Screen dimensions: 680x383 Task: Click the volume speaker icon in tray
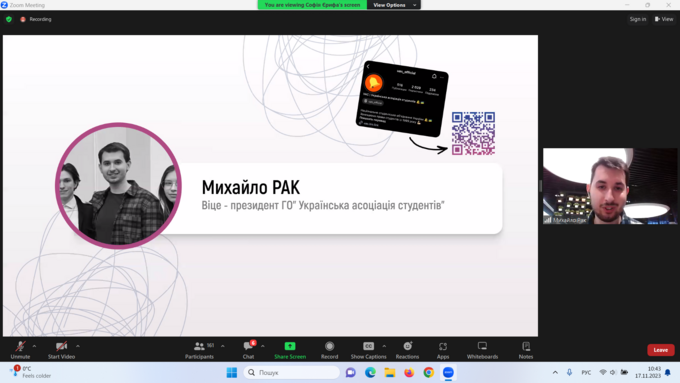[x=613, y=373]
